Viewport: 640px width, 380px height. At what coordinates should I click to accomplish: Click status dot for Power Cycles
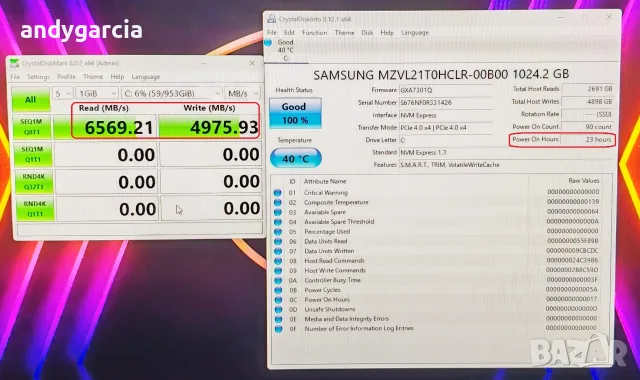click(x=278, y=290)
